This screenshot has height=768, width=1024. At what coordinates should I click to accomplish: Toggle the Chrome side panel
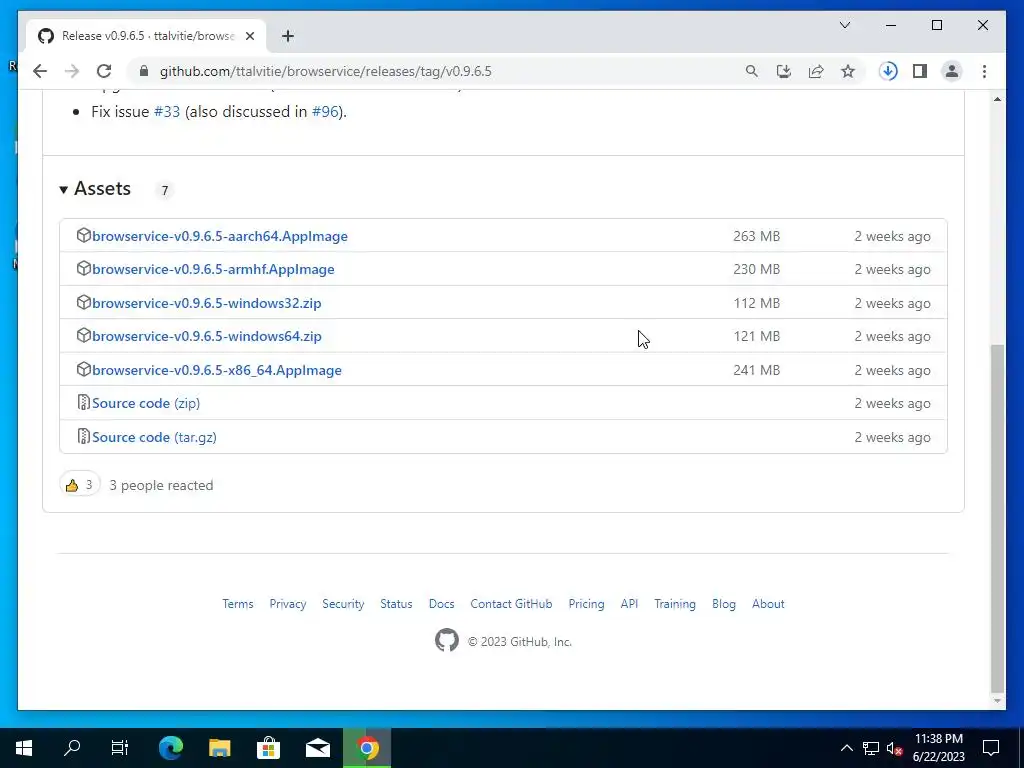coord(920,71)
